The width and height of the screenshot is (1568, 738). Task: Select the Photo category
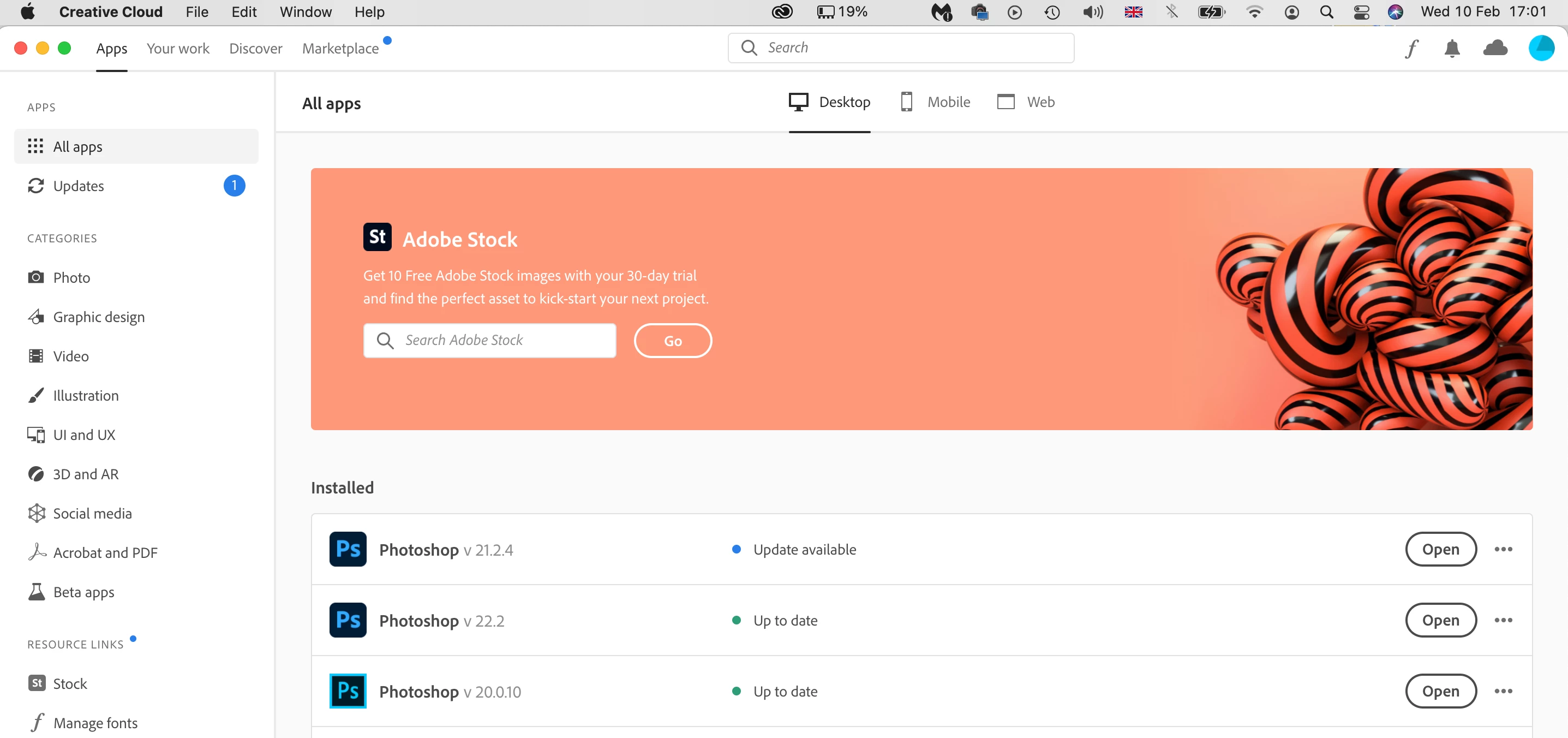71,278
